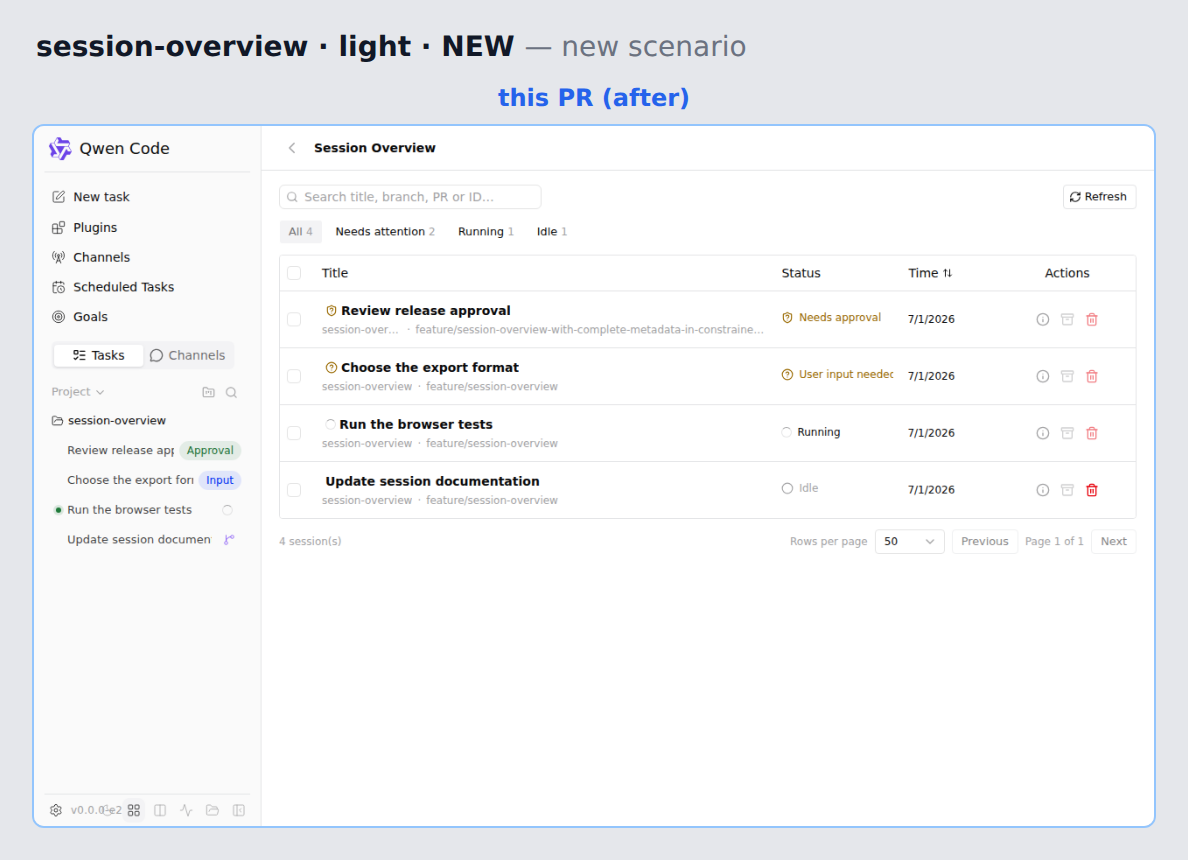
Task: Filter sessions by Idle tab
Action: pos(552,232)
